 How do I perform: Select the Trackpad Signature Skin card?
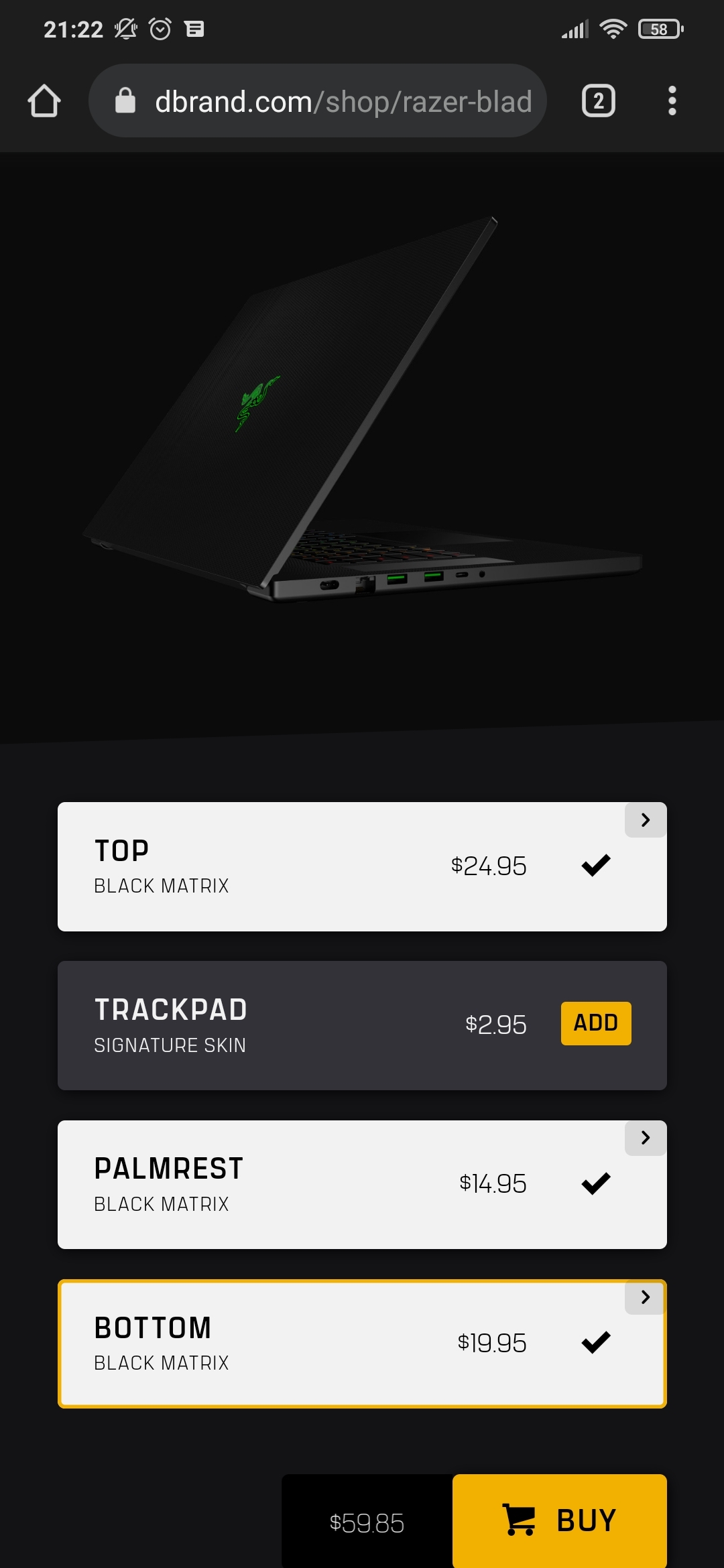362,1025
